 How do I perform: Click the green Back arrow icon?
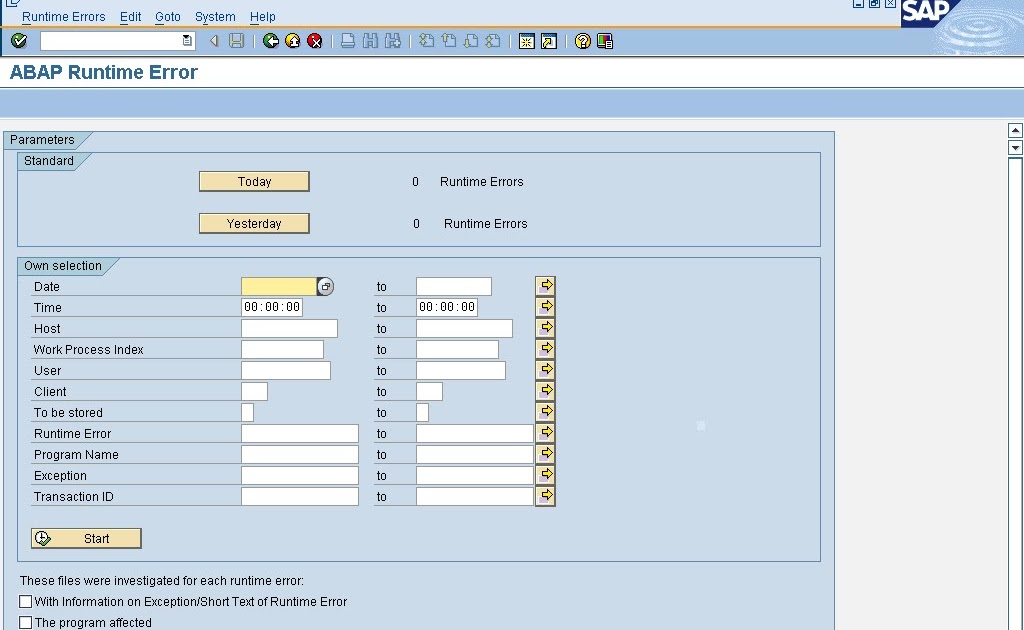coord(270,41)
